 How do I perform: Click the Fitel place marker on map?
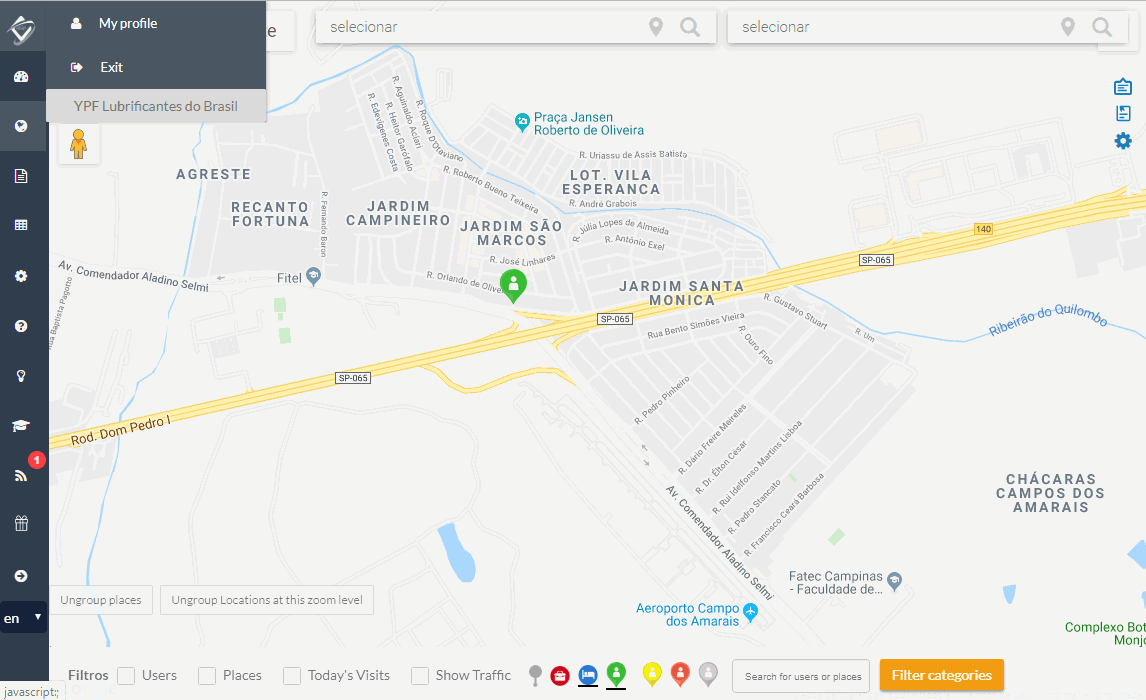point(314,275)
